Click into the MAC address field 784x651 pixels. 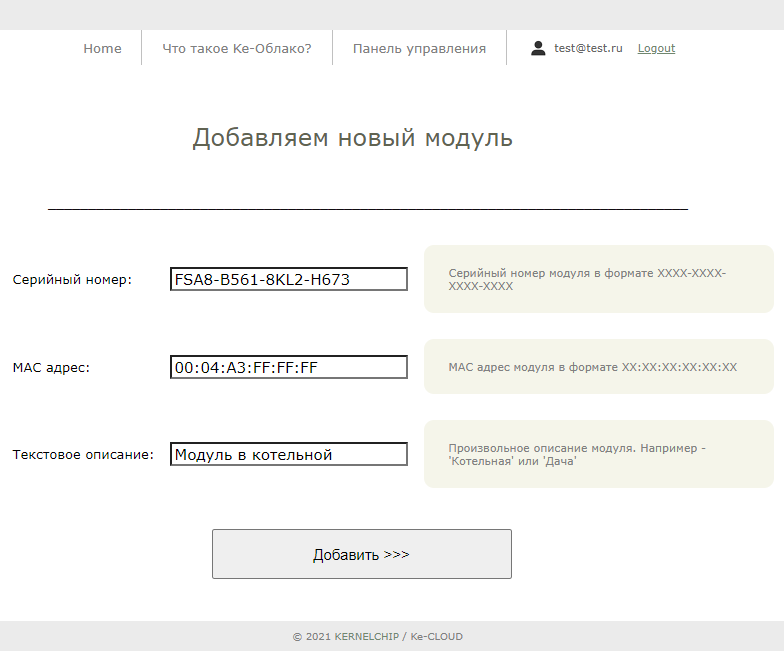(x=289, y=367)
